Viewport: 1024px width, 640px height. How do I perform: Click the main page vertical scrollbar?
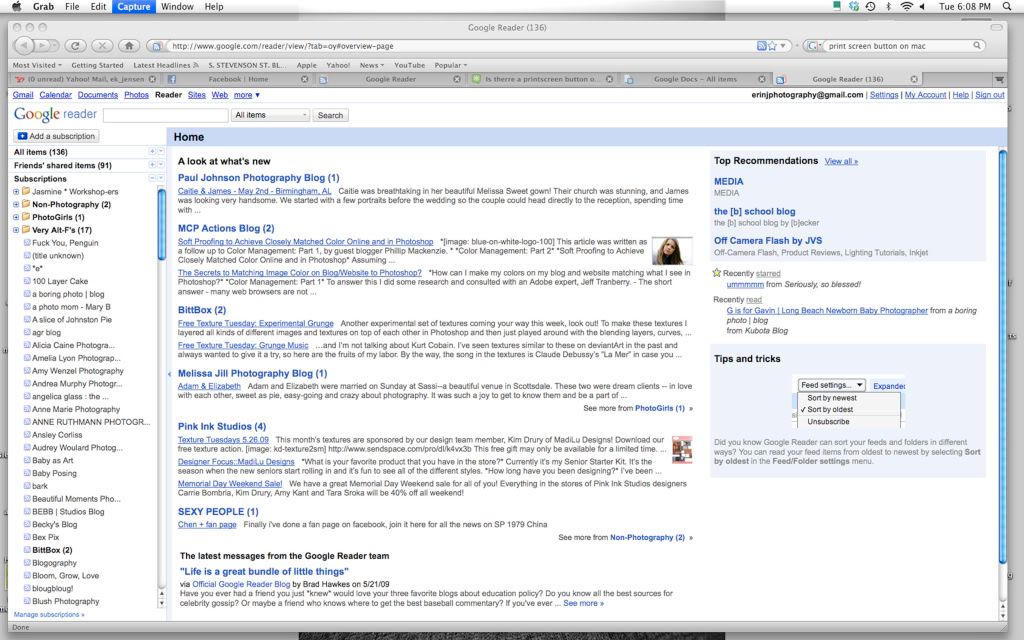click(x=1002, y=356)
